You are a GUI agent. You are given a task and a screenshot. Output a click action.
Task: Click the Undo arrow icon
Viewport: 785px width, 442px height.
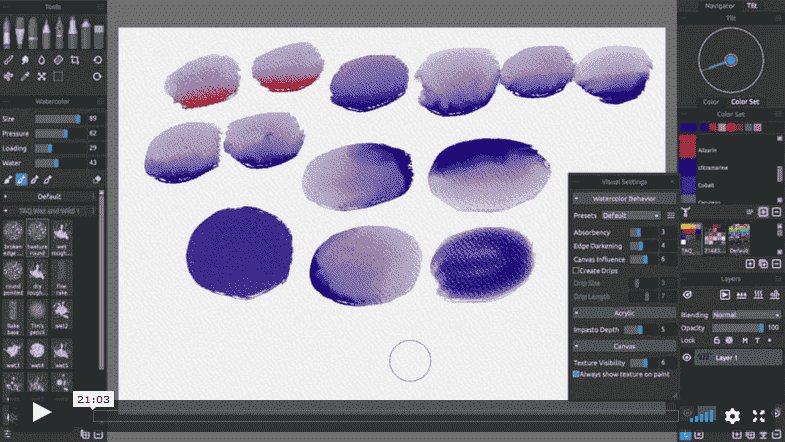[97, 60]
